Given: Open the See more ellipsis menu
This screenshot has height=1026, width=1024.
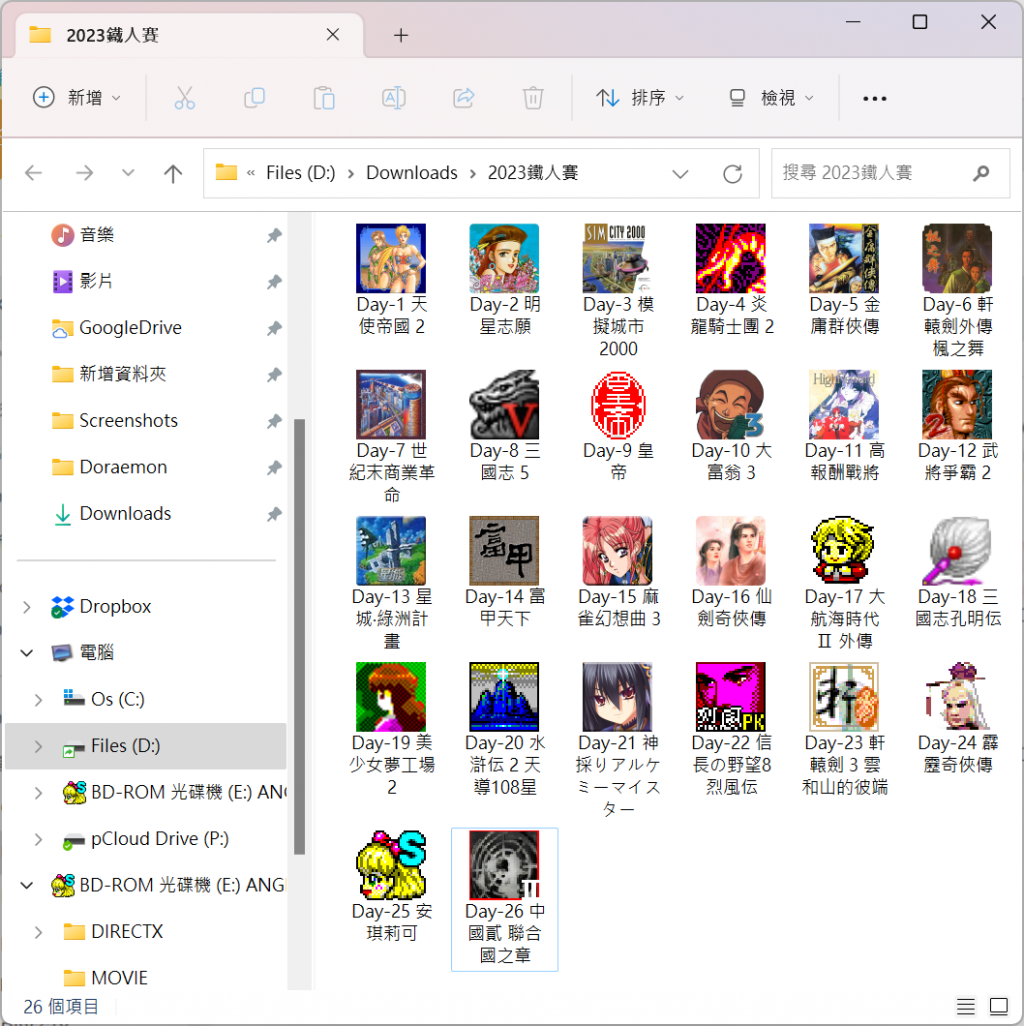Looking at the screenshot, I should click(874, 99).
